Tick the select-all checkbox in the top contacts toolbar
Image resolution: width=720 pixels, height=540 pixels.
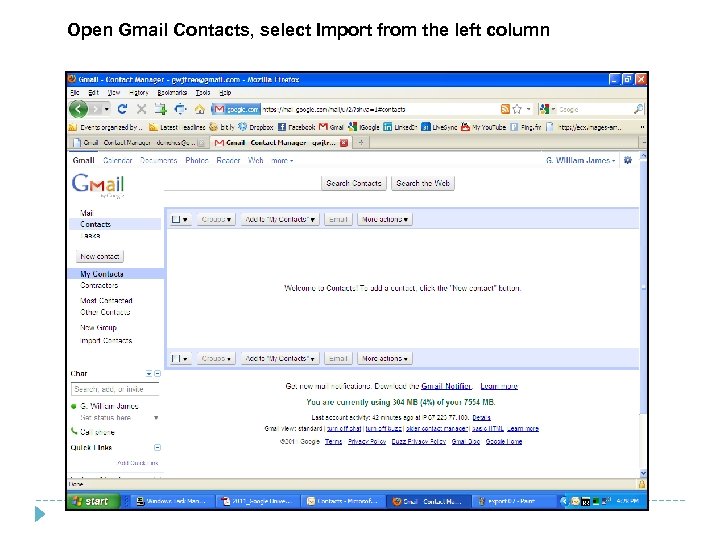point(176,219)
